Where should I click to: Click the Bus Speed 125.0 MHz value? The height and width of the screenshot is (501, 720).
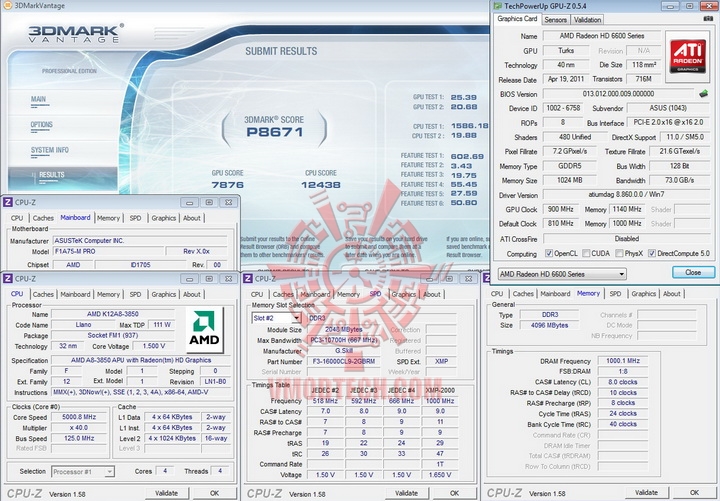click(79, 438)
